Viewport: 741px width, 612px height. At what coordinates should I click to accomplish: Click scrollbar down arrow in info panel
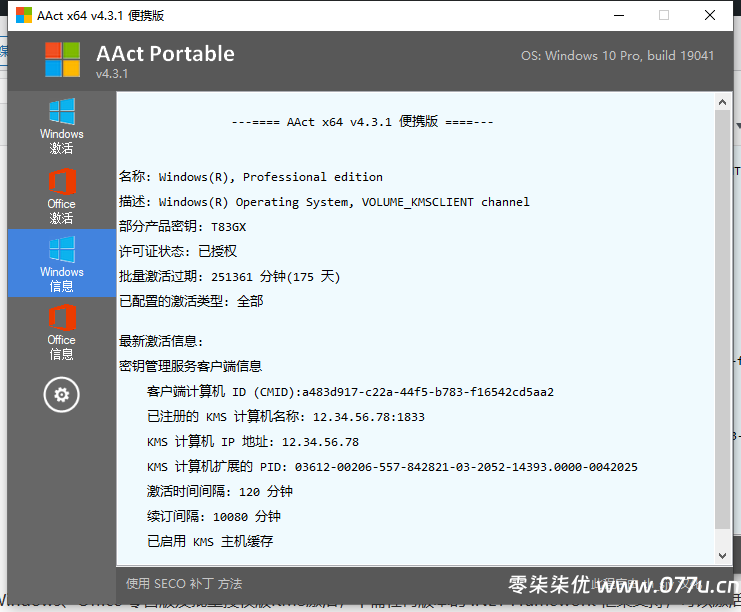pos(722,556)
